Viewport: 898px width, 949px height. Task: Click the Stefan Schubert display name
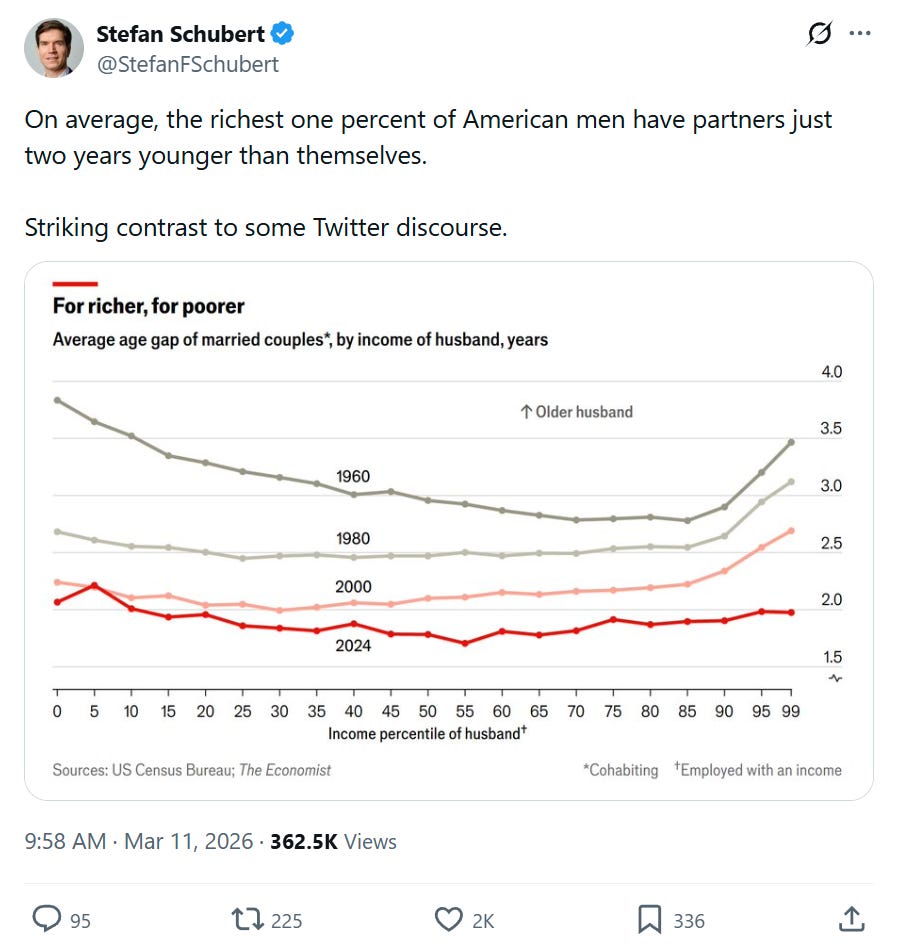(180, 34)
